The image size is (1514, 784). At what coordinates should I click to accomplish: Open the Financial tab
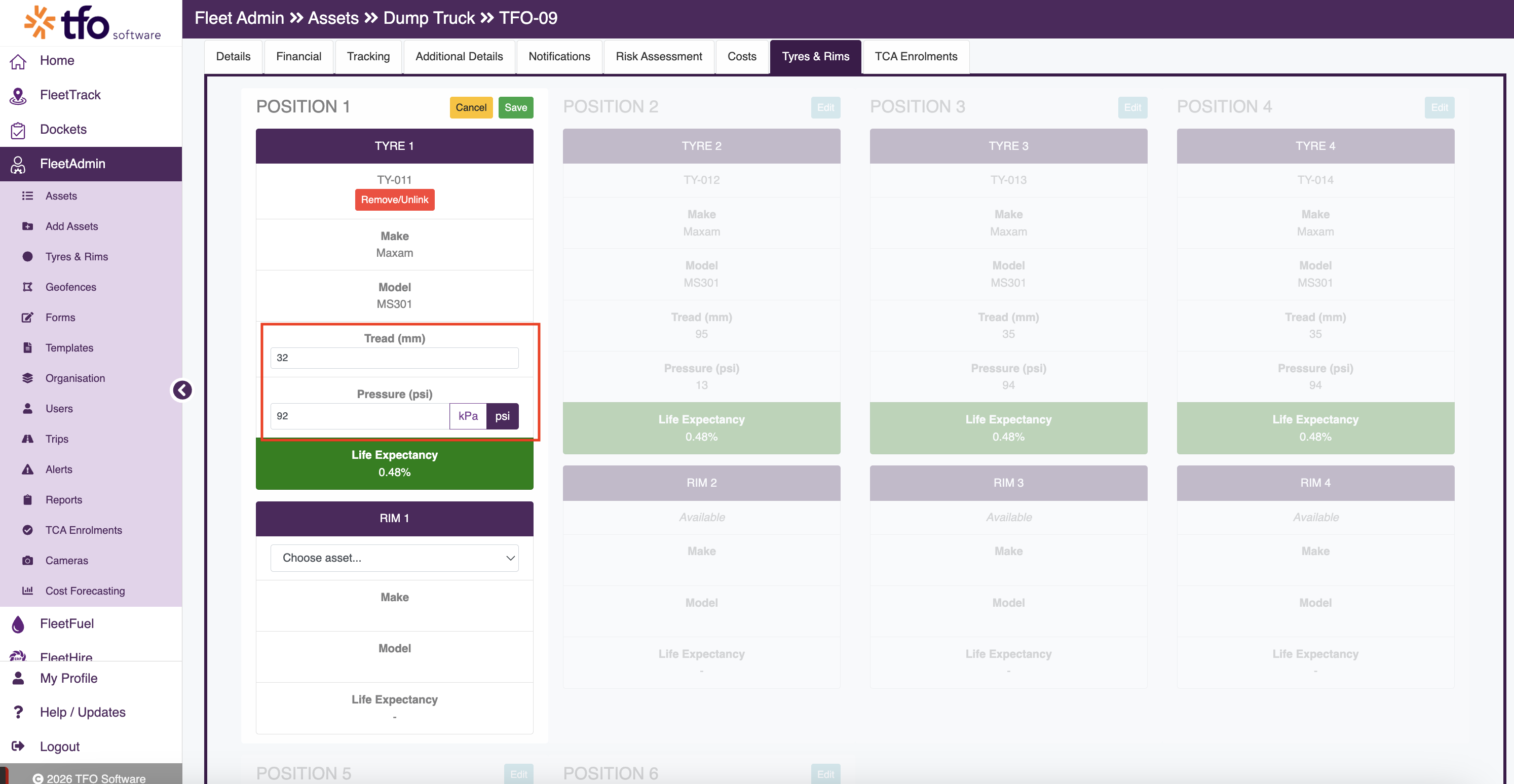pos(298,57)
